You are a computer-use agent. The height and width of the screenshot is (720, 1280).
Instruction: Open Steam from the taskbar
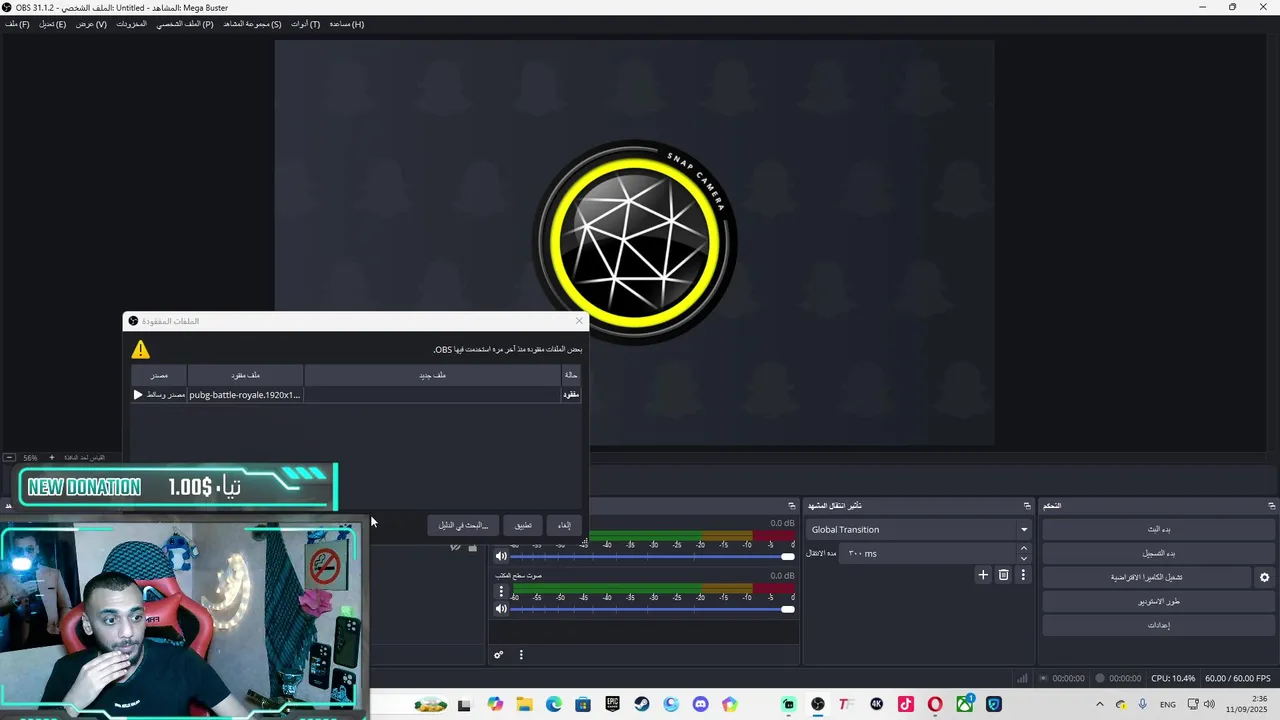pos(642,704)
